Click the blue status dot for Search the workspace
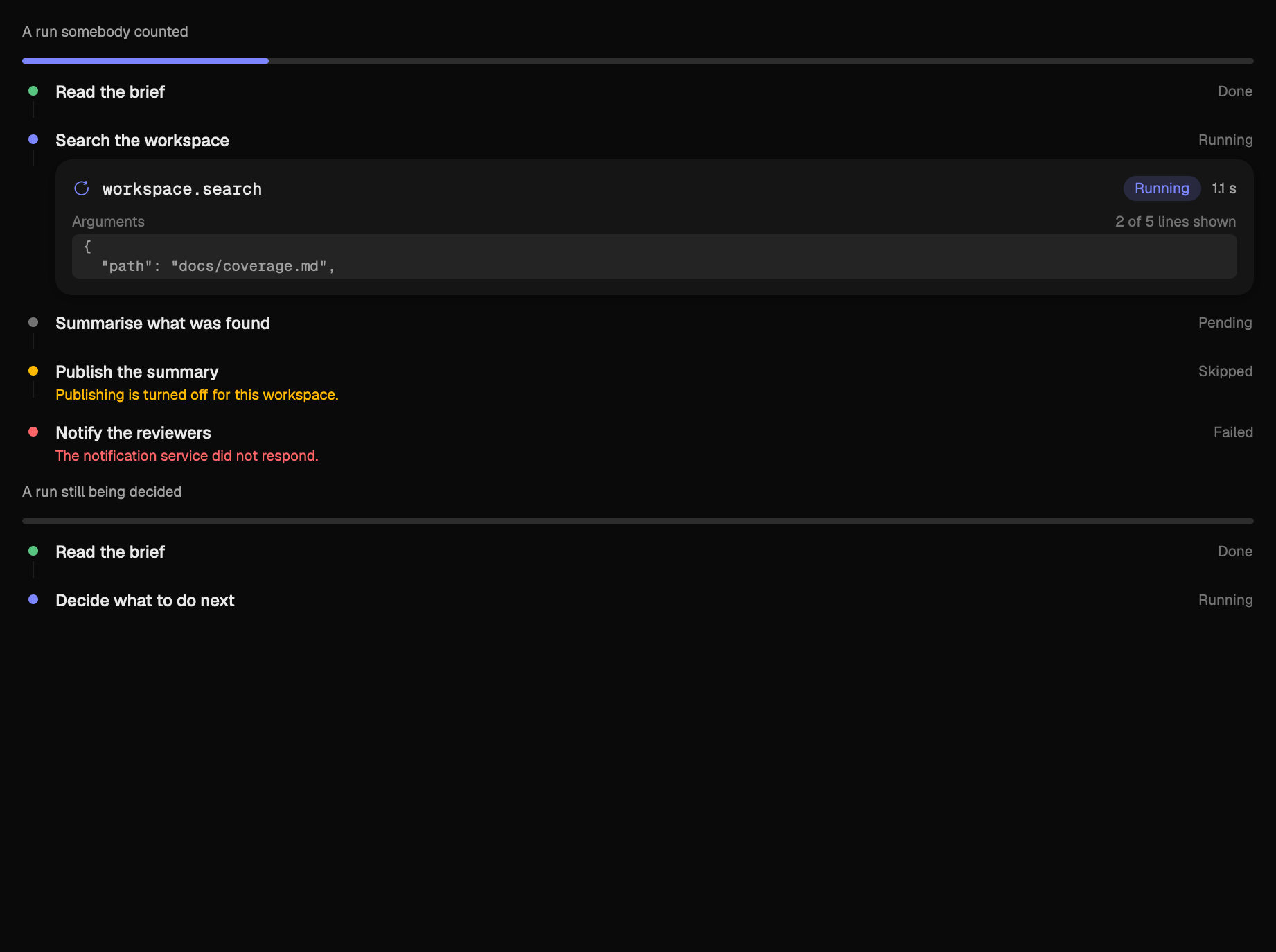This screenshot has width=1276, height=952. (x=33, y=139)
